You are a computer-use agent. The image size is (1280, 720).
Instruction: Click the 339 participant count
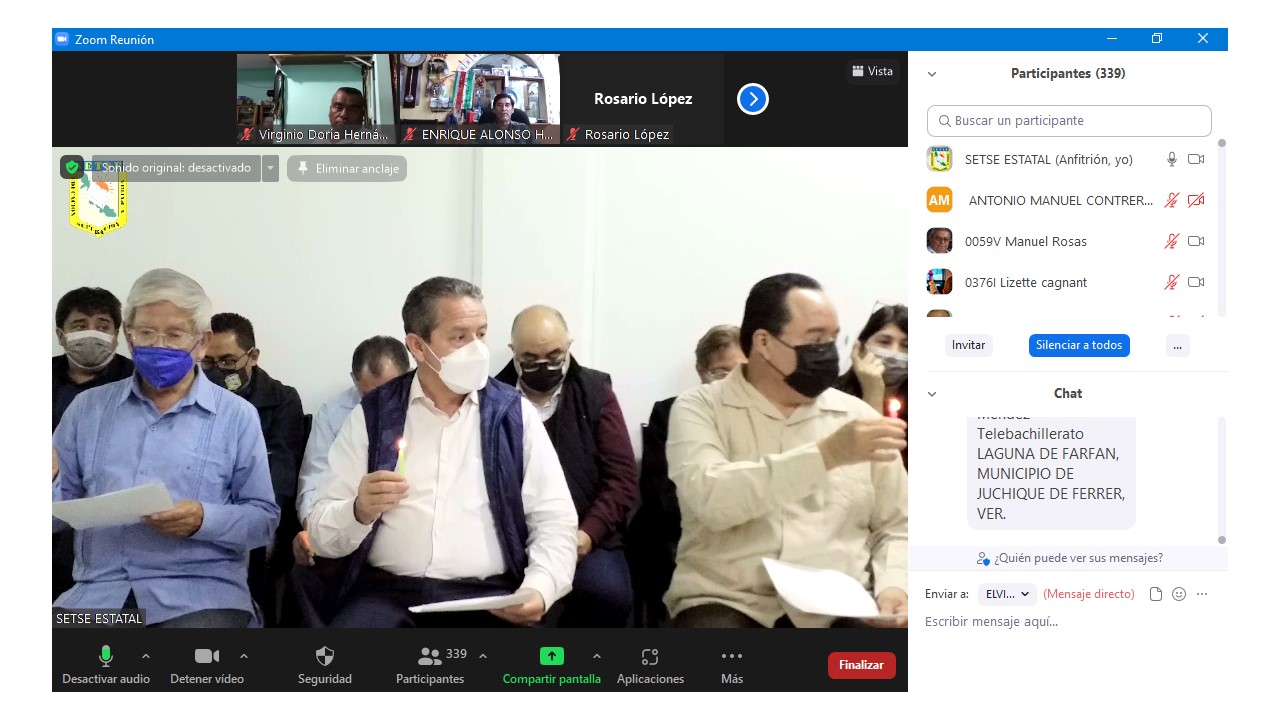click(456, 654)
